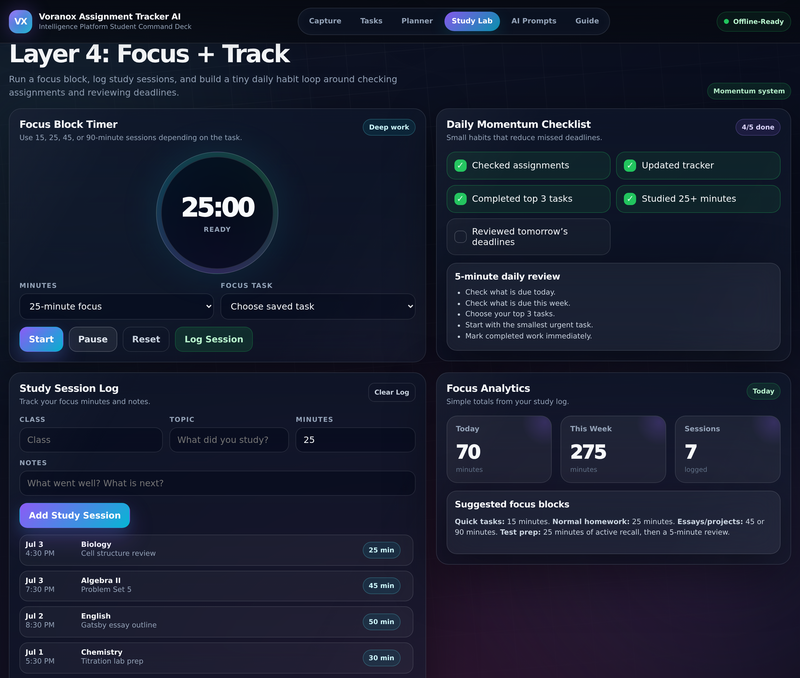Open the Guide tab
Image resolution: width=800 pixels, height=678 pixels.
tap(587, 21)
